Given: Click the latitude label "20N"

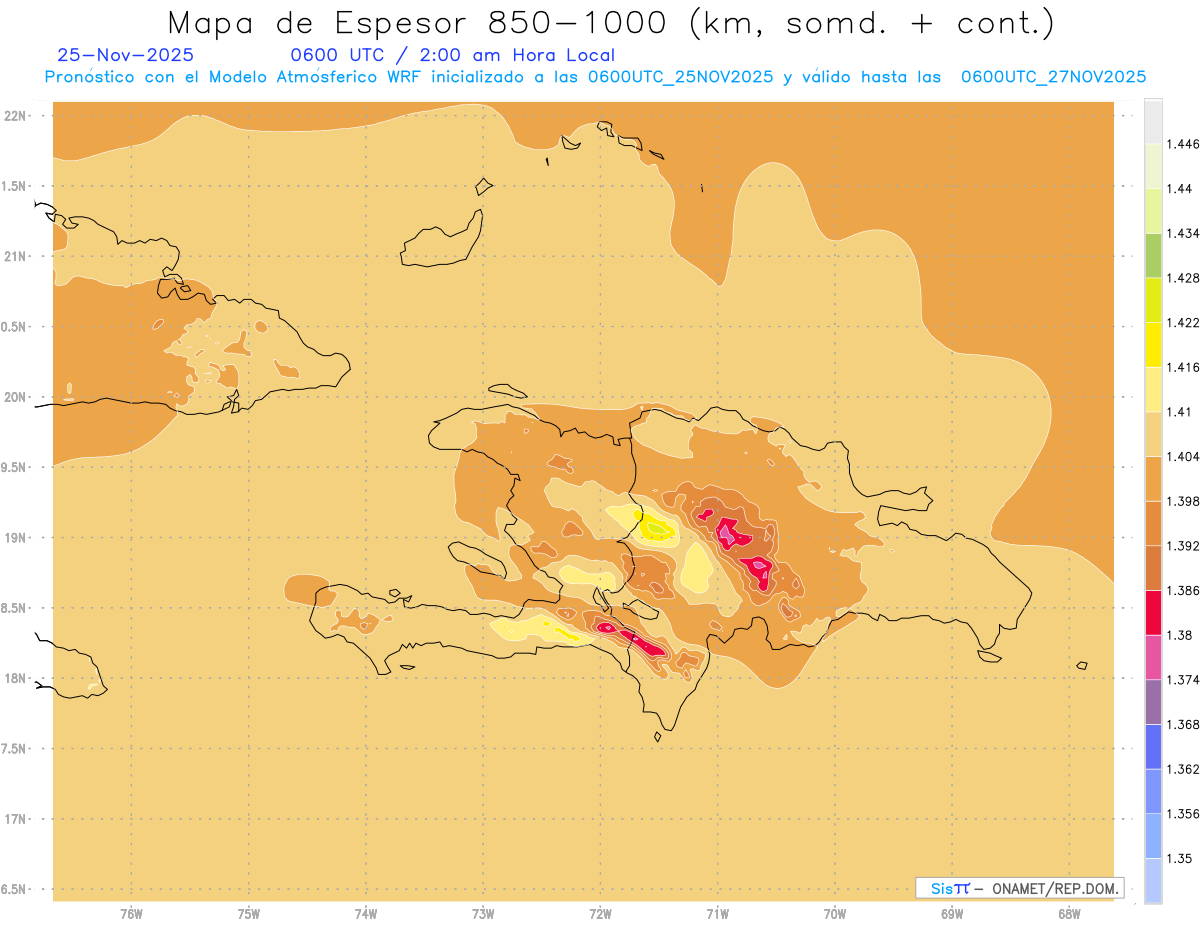Looking at the screenshot, I should 15,397.
